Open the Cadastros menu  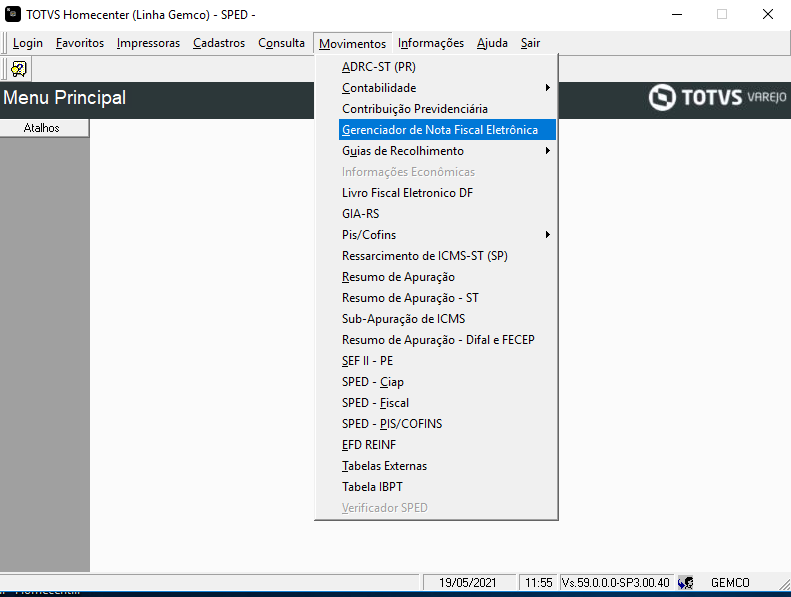[x=219, y=43]
